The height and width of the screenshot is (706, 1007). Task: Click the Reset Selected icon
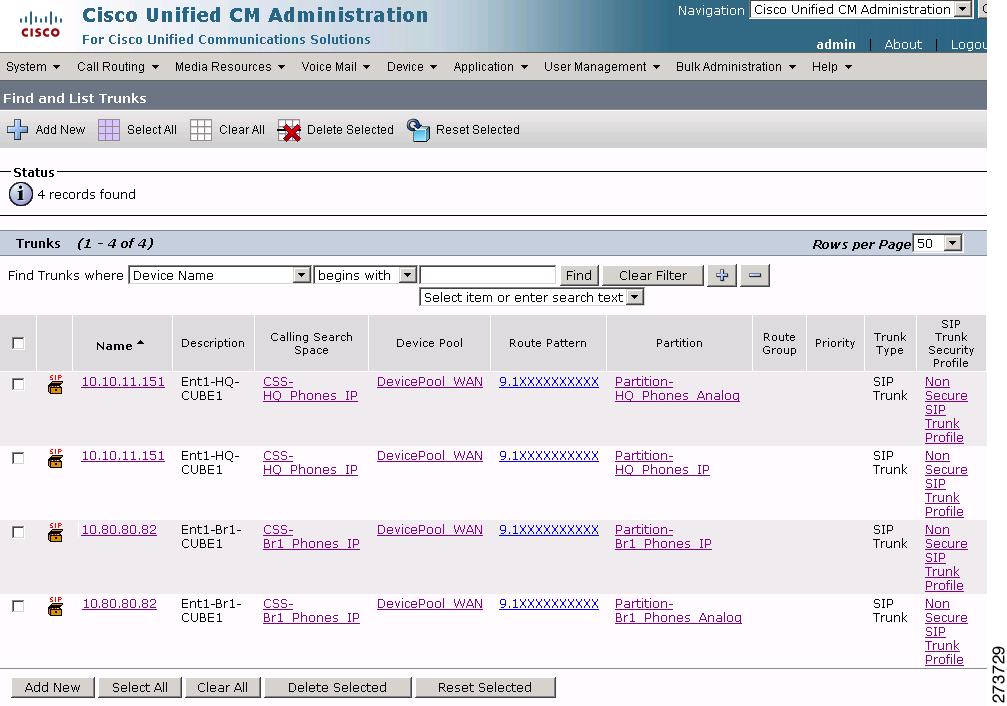pyautogui.click(x=418, y=130)
